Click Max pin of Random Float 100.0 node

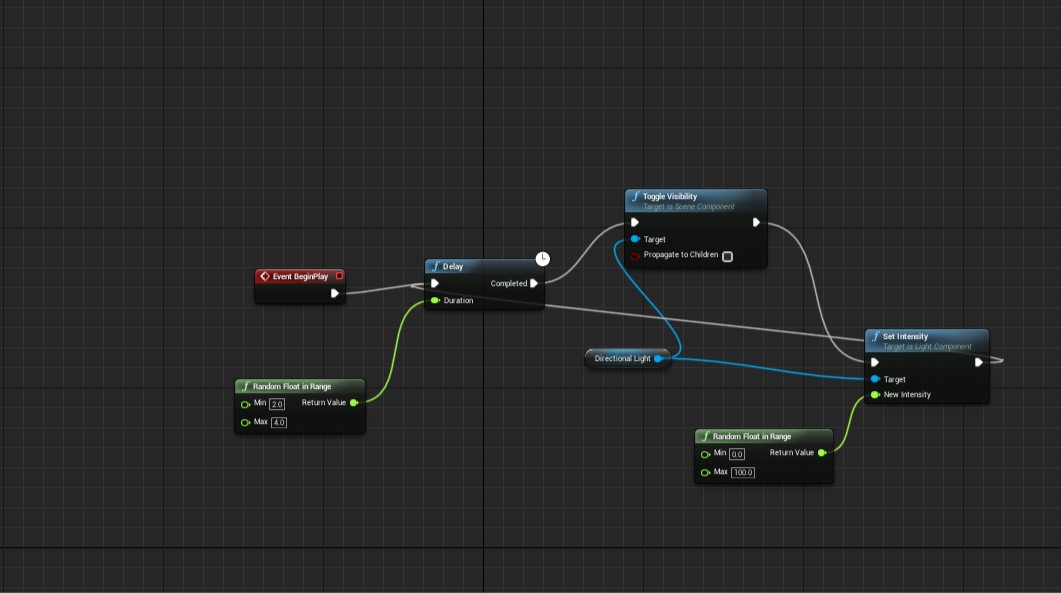click(705, 473)
